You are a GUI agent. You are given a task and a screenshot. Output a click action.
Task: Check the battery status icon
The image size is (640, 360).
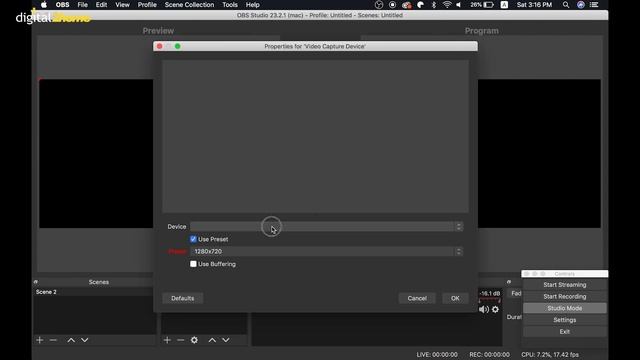pos(489,5)
